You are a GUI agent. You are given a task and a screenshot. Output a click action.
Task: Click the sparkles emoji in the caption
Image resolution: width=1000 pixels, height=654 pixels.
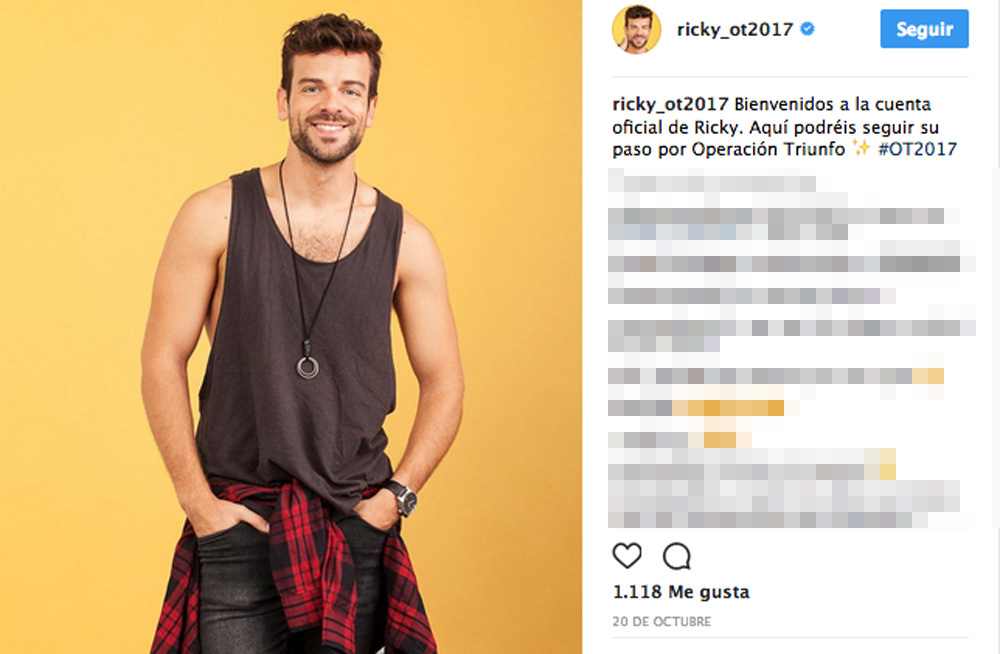click(x=862, y=149)
